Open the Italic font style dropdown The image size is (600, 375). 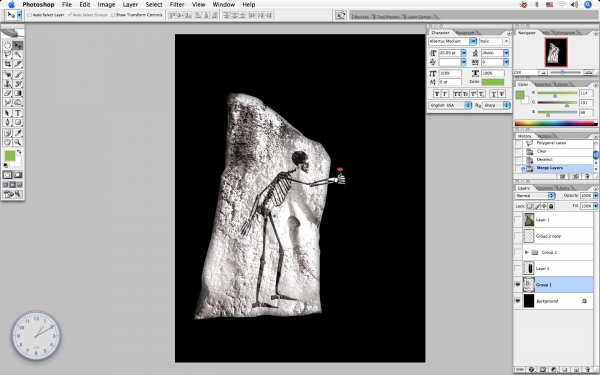point(506,41)
